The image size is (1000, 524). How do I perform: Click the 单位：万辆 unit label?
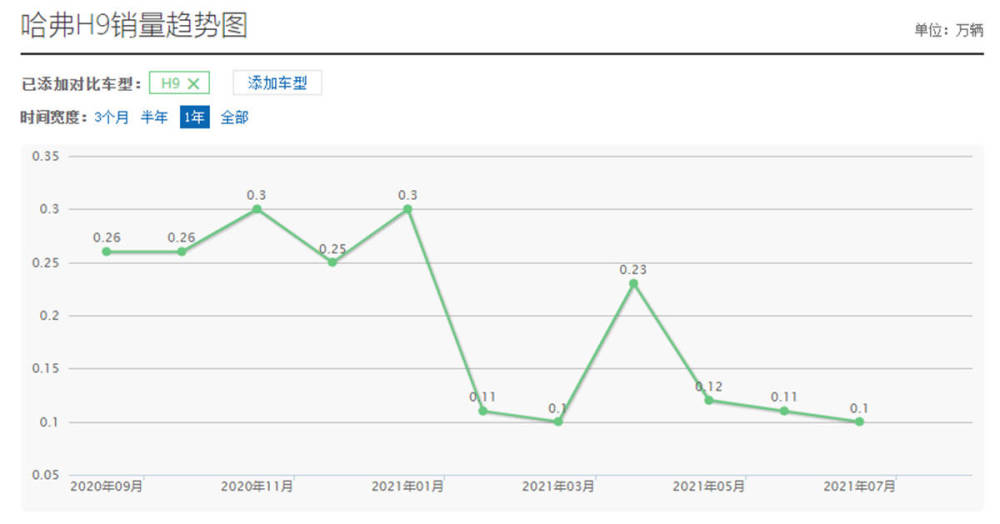948,30
